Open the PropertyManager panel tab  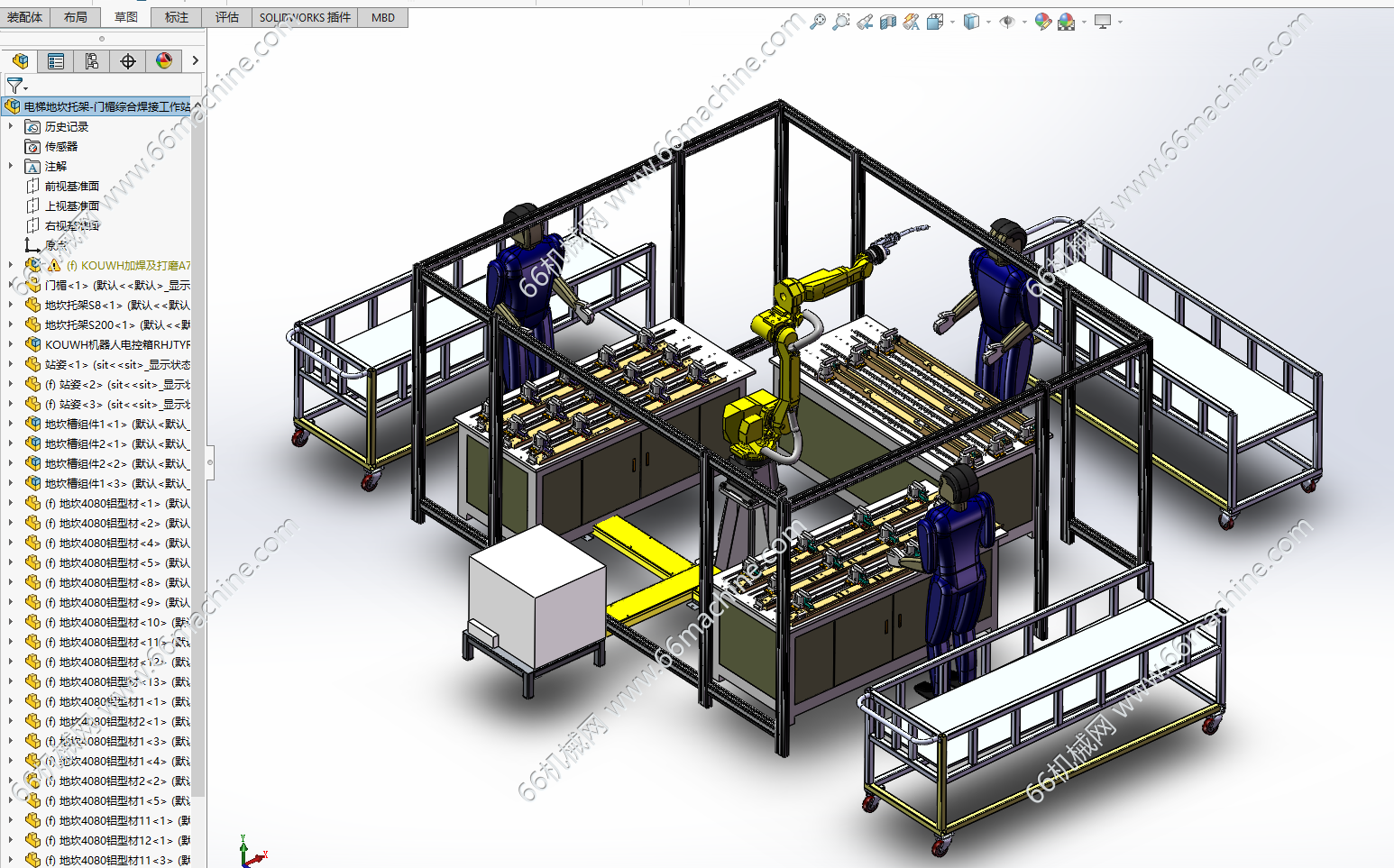coord(56,61)
